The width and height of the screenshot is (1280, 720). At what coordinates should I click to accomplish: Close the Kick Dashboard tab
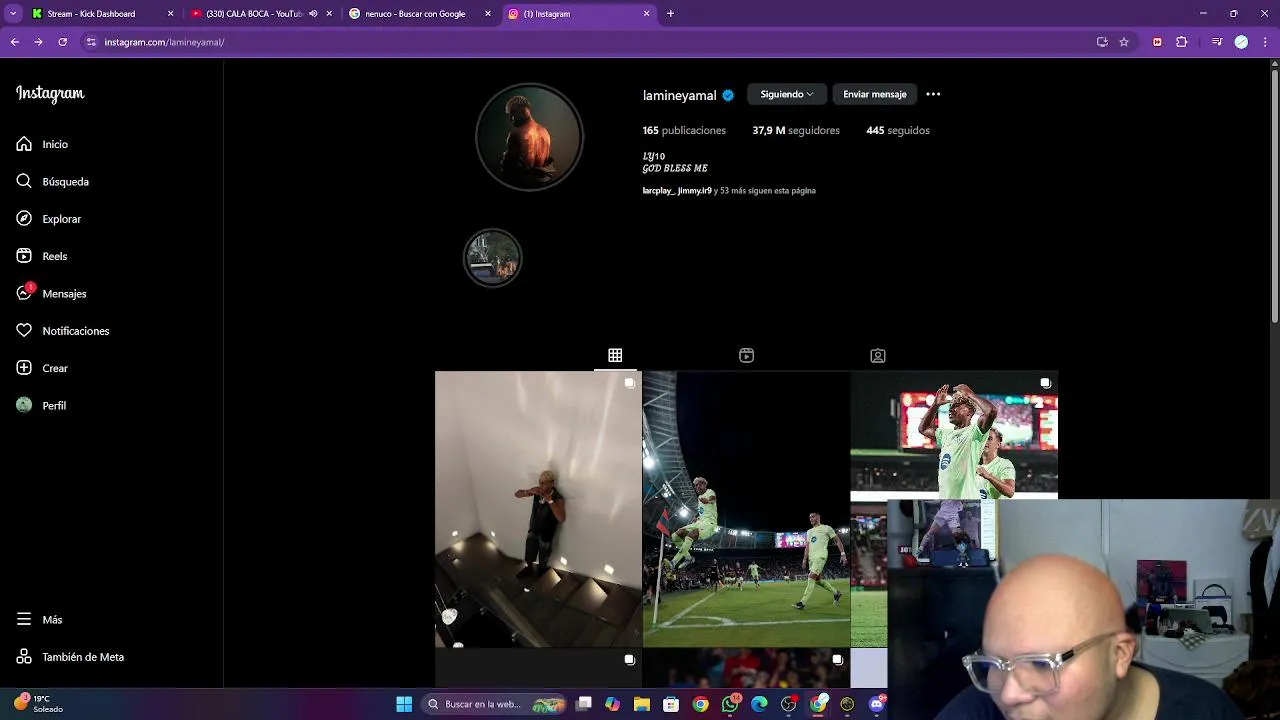(170, 14)
